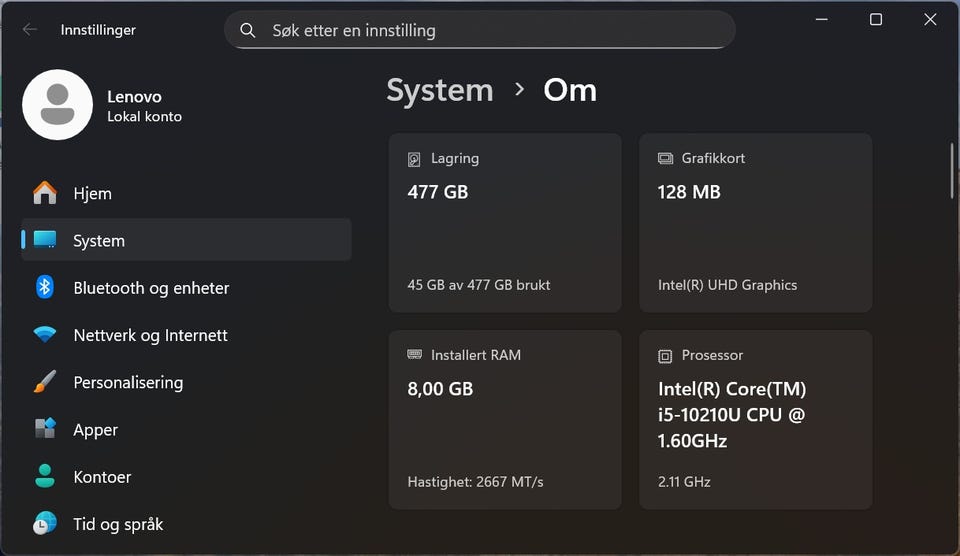Open the System settings category
This screenshot has height=556, width=960.
99,241
